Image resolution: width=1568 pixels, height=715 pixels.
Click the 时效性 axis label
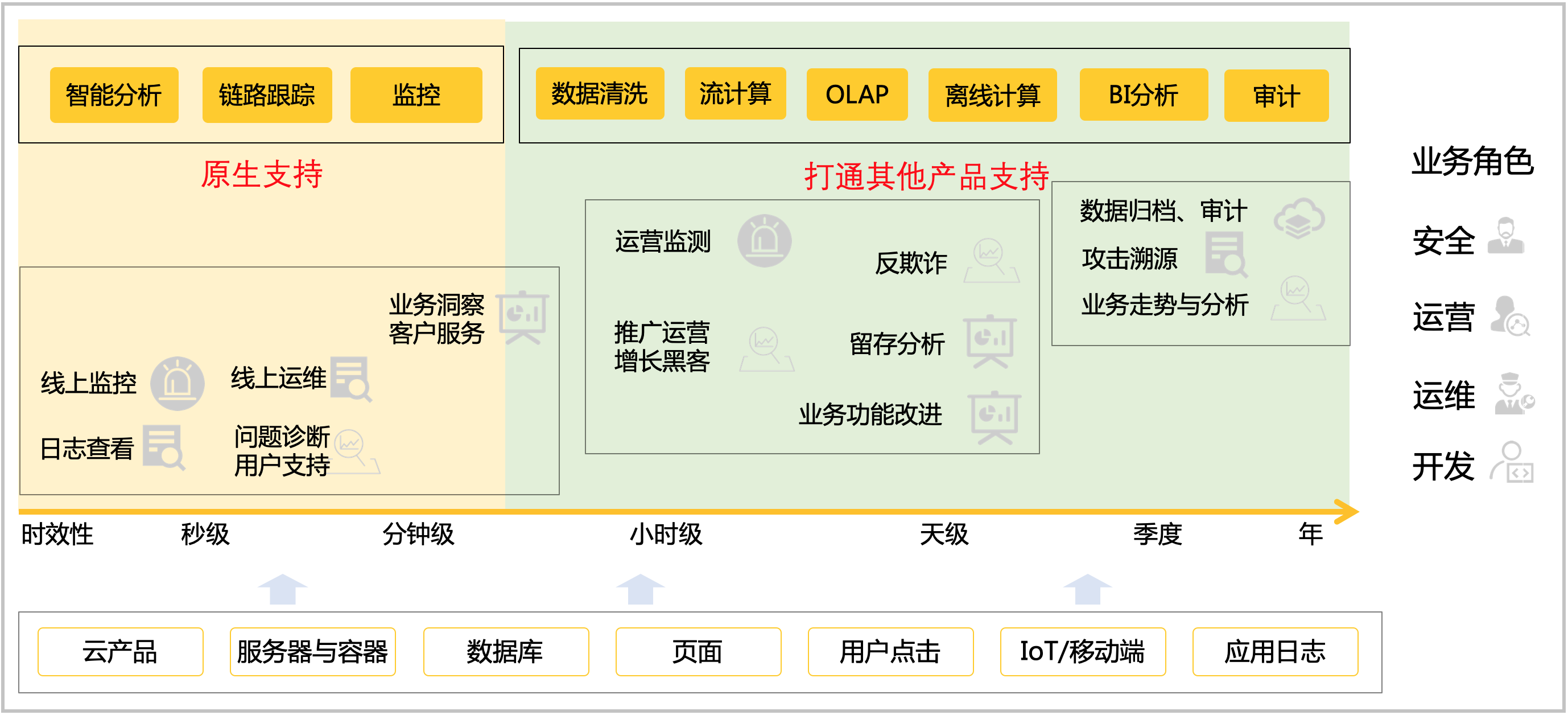[x=57, y=534]
